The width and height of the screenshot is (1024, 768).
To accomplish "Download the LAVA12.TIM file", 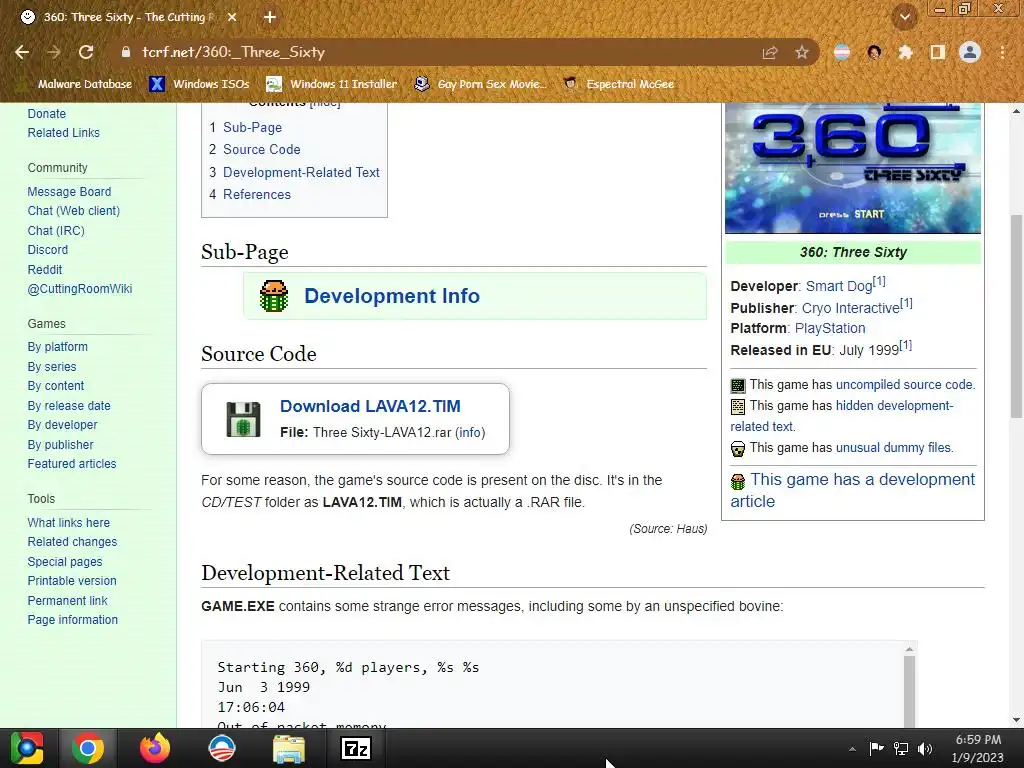I will pos(370,406).
